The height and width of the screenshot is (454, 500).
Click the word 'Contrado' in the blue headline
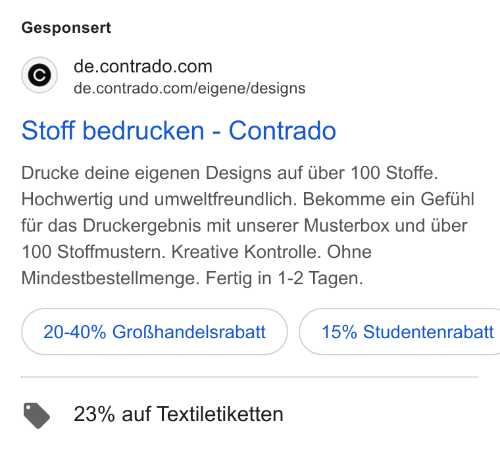pos(282,130)
